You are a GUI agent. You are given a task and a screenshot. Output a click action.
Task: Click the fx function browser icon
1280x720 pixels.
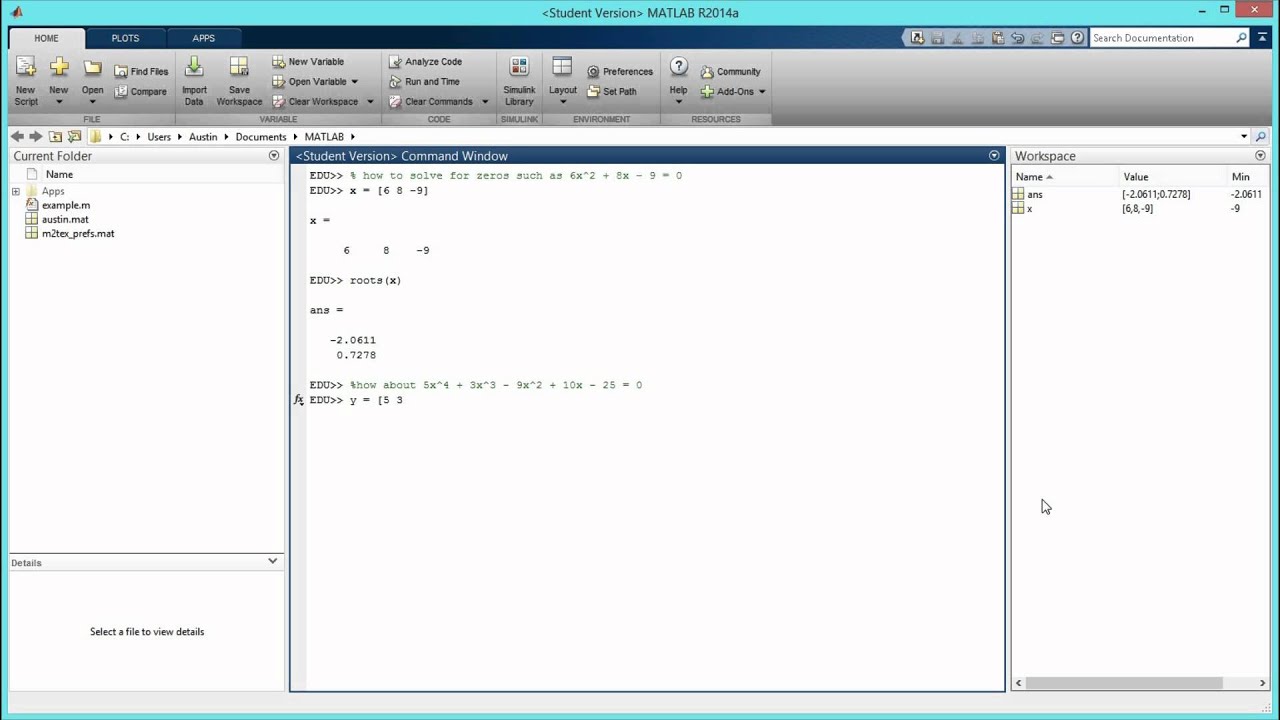click(298, 400)
